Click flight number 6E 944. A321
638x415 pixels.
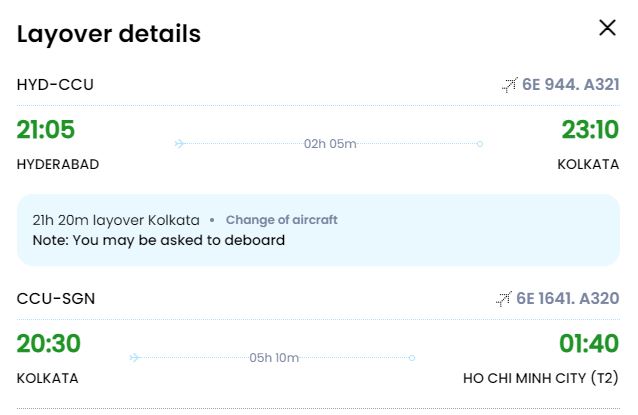pyautogui.click(x=570, y=85)
